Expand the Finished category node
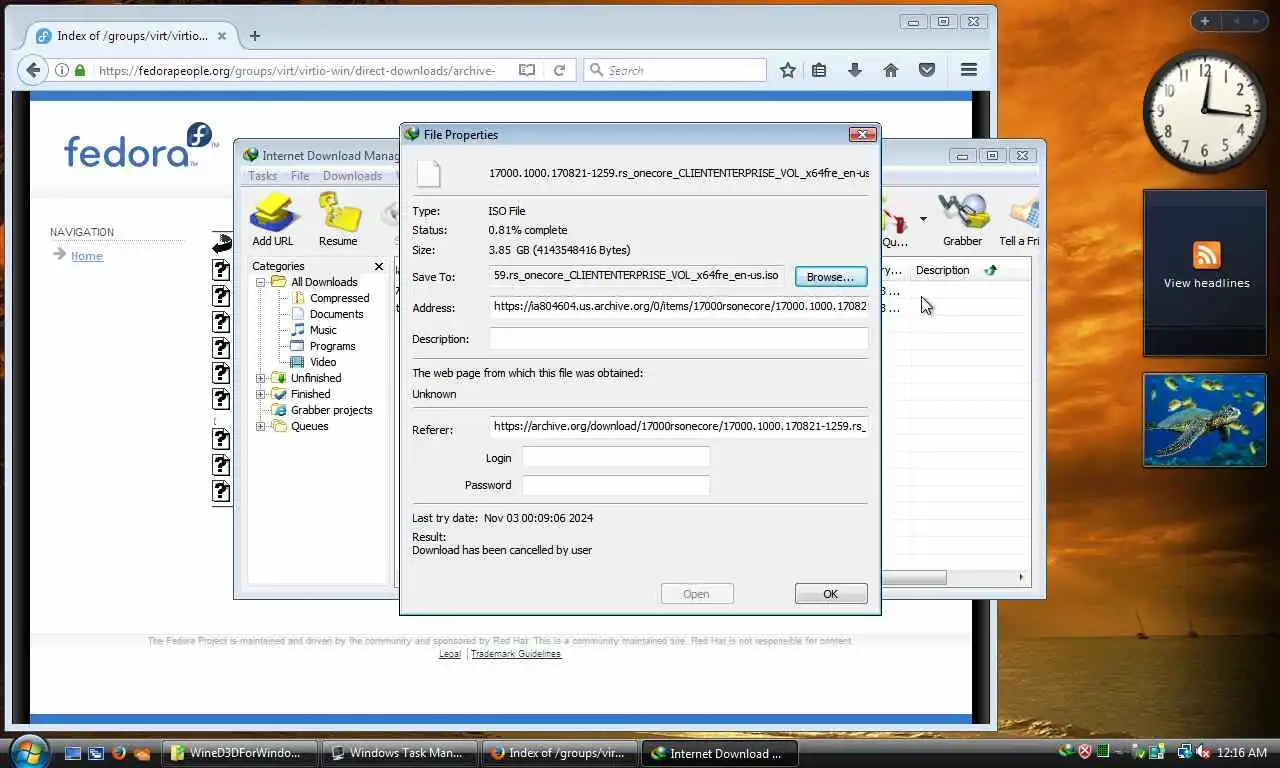 tap(260, 394)
